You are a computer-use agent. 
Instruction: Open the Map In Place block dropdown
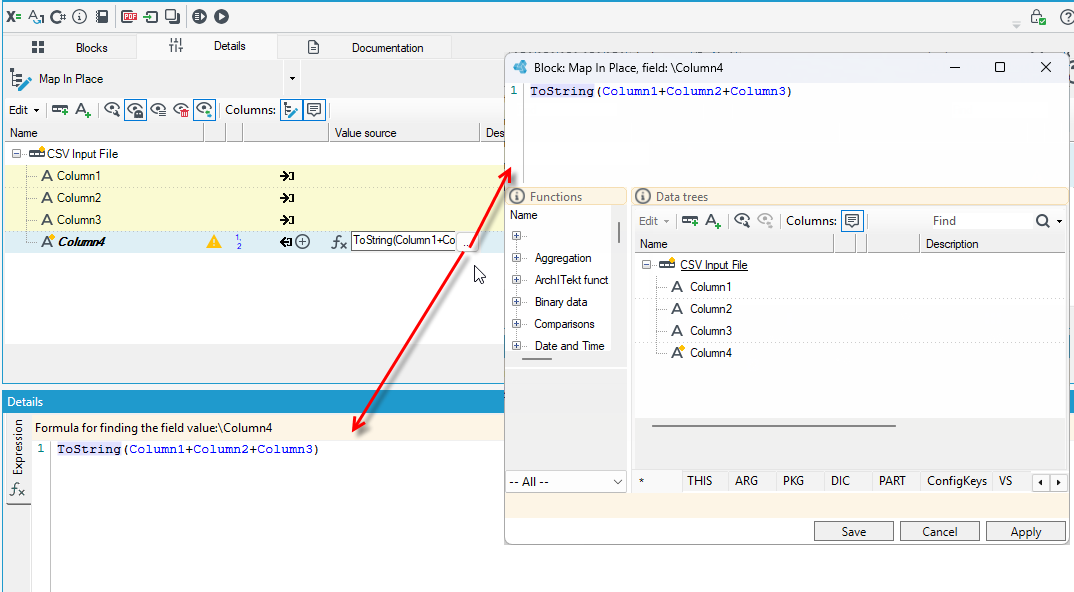(292, 79)
